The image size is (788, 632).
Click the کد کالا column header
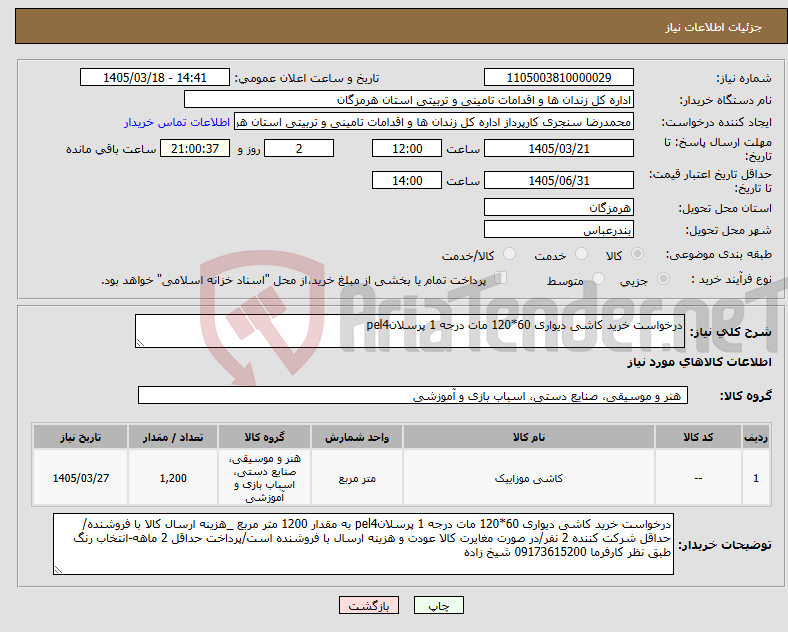(698, 437)
